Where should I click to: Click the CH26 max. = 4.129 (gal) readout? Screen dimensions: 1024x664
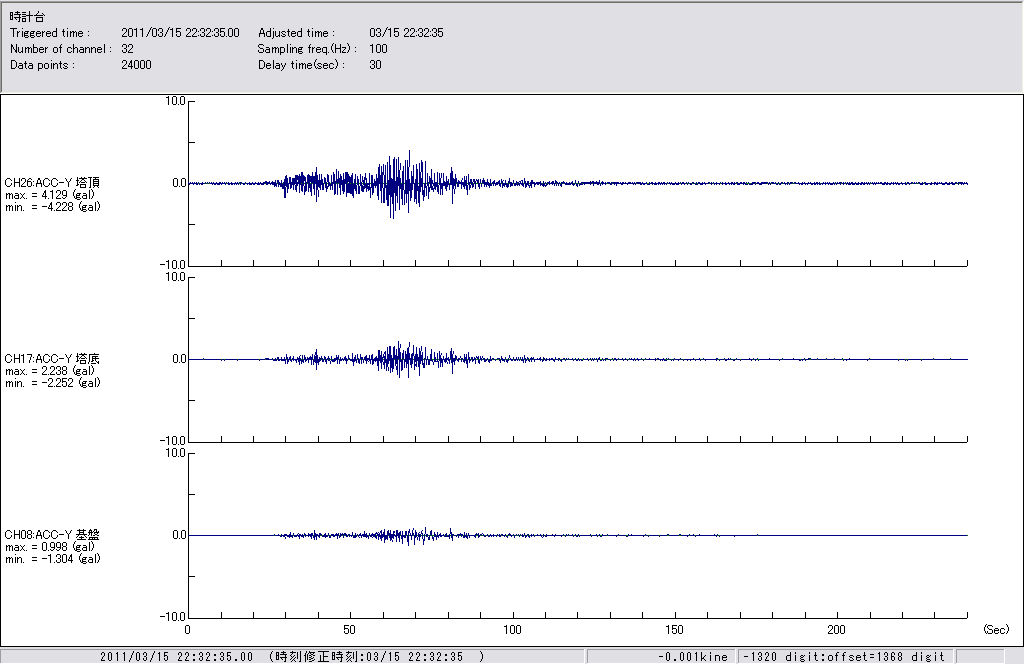52,194
